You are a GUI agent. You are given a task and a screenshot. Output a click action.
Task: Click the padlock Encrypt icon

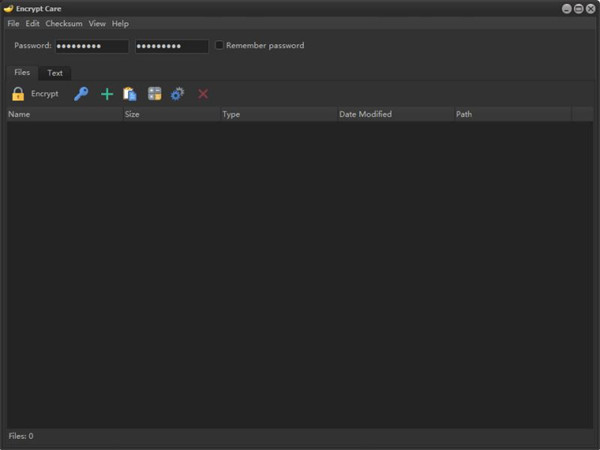coord(18,94)
